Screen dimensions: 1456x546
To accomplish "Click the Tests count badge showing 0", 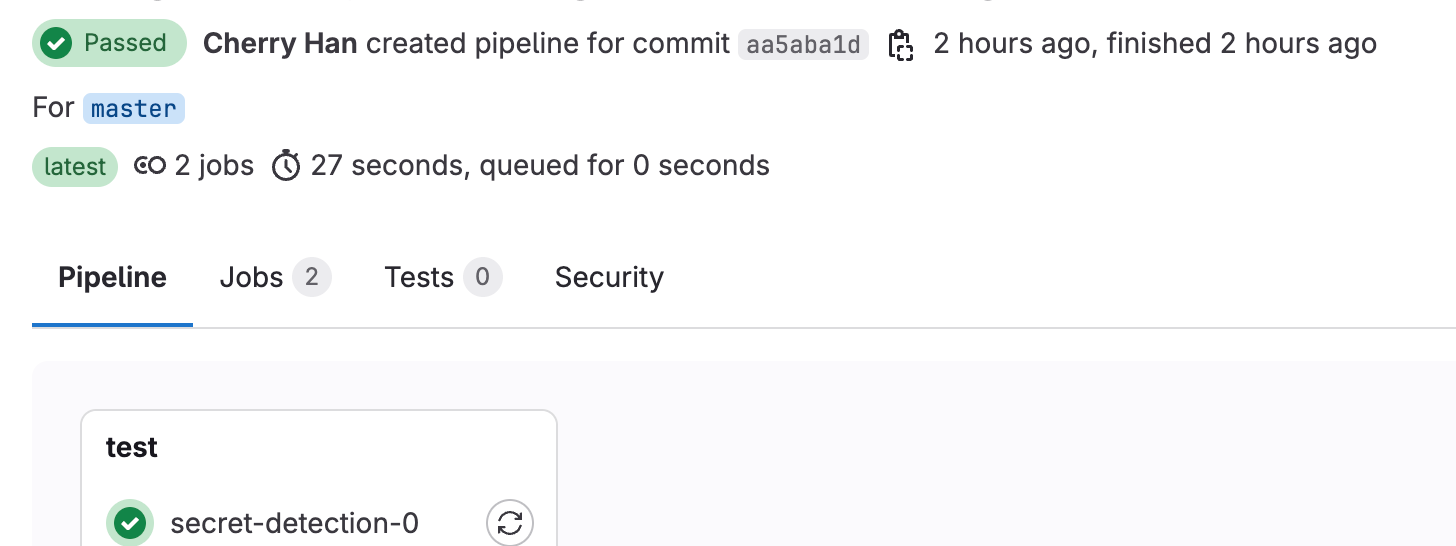I will 482,277.
